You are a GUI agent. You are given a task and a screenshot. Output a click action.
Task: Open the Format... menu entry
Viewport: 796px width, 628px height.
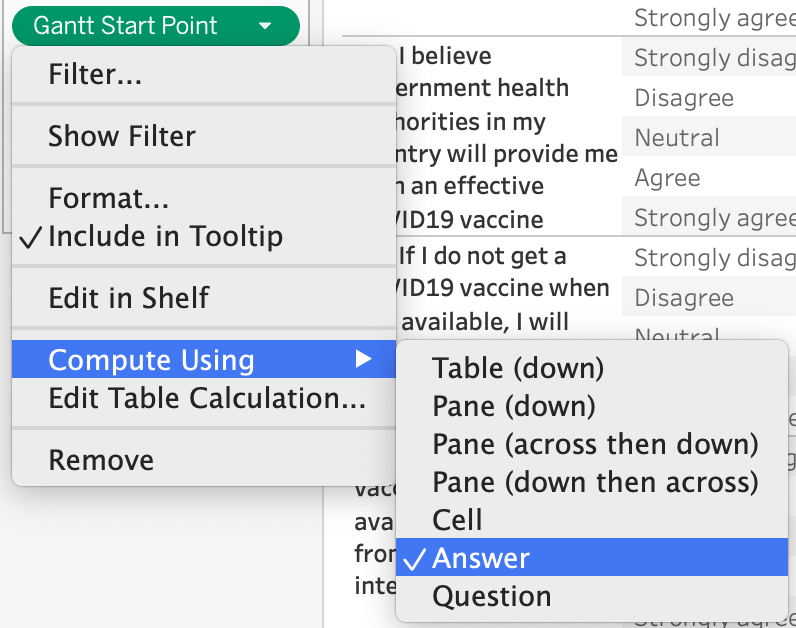point(108,198)
